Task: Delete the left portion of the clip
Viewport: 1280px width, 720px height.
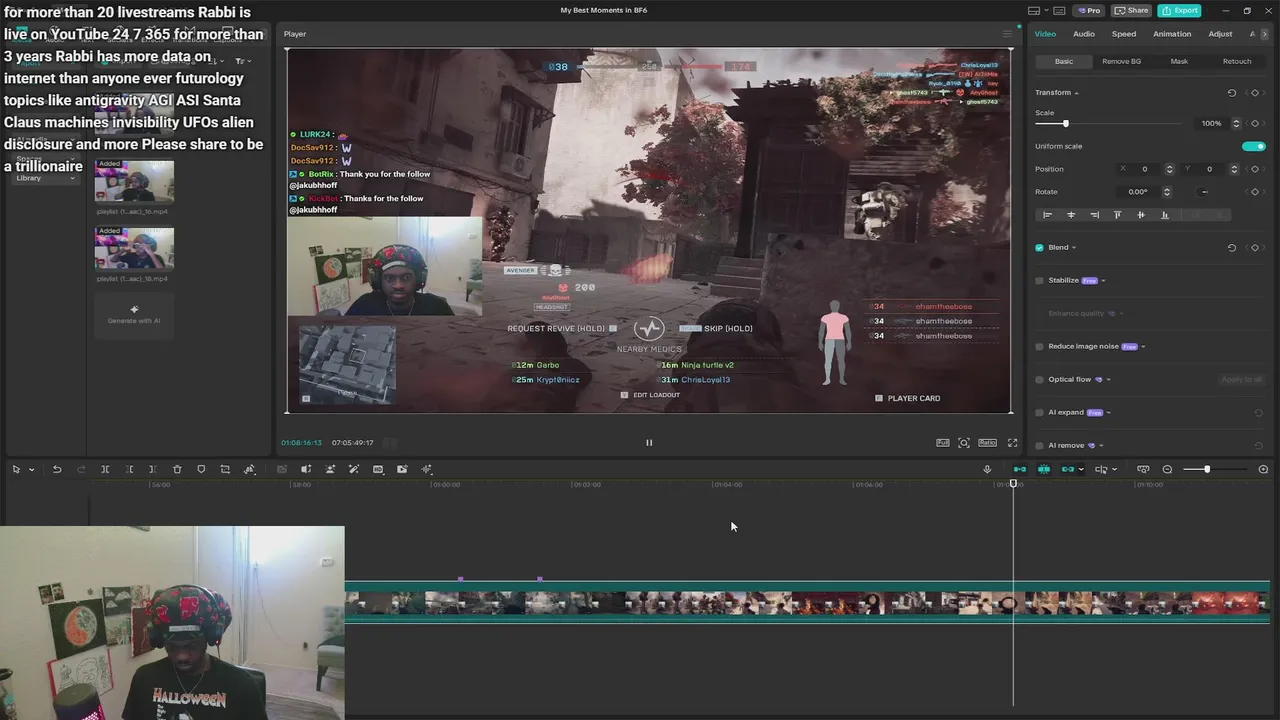Action: [129, 469]
